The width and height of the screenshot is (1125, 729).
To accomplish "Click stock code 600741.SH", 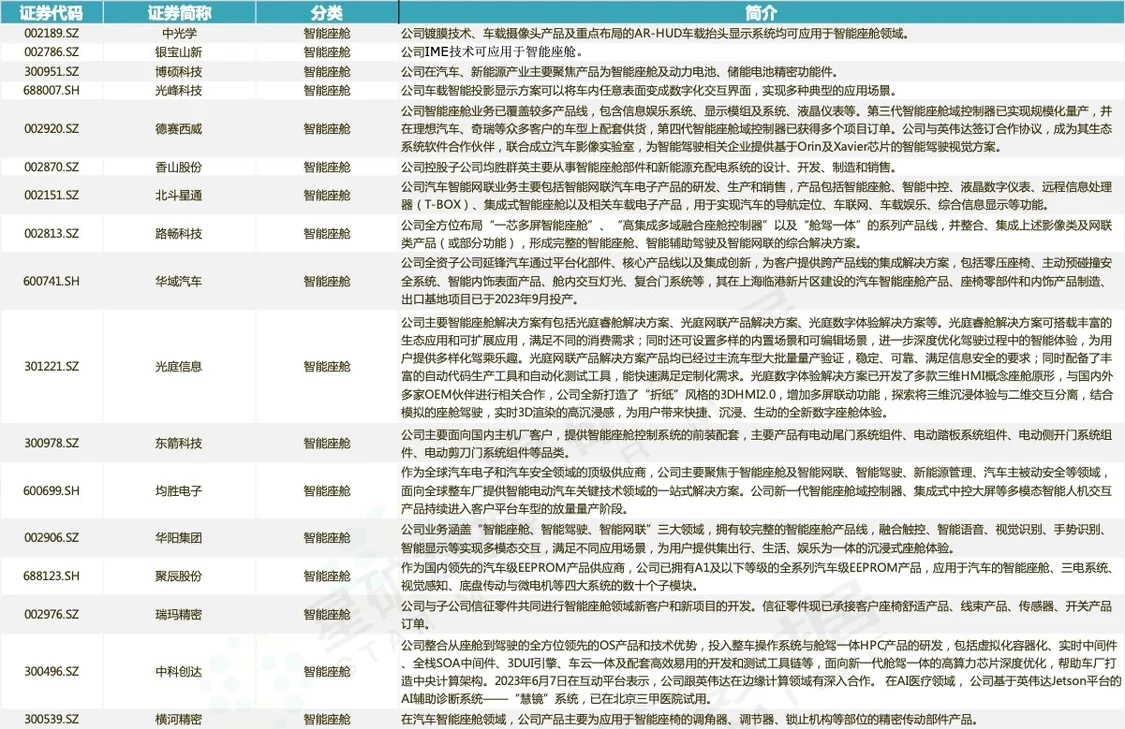I will pyautogui.click(x=51, y=281).
